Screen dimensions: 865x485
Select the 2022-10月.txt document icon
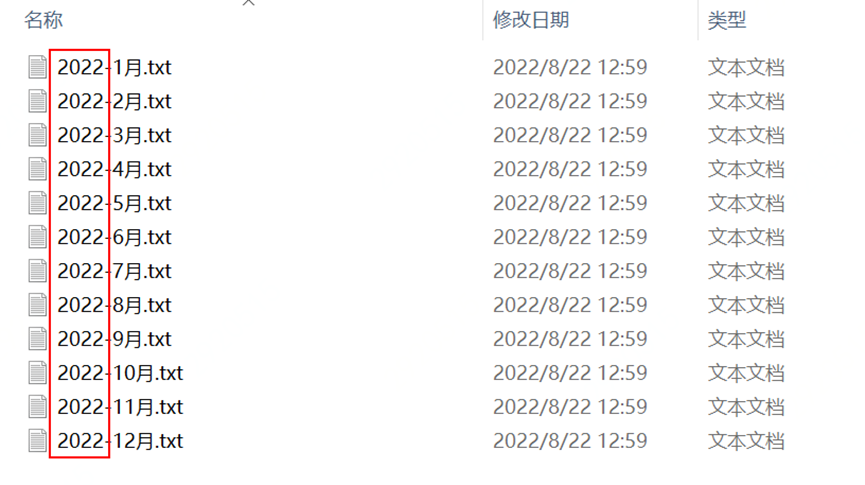tap(38, 373)
